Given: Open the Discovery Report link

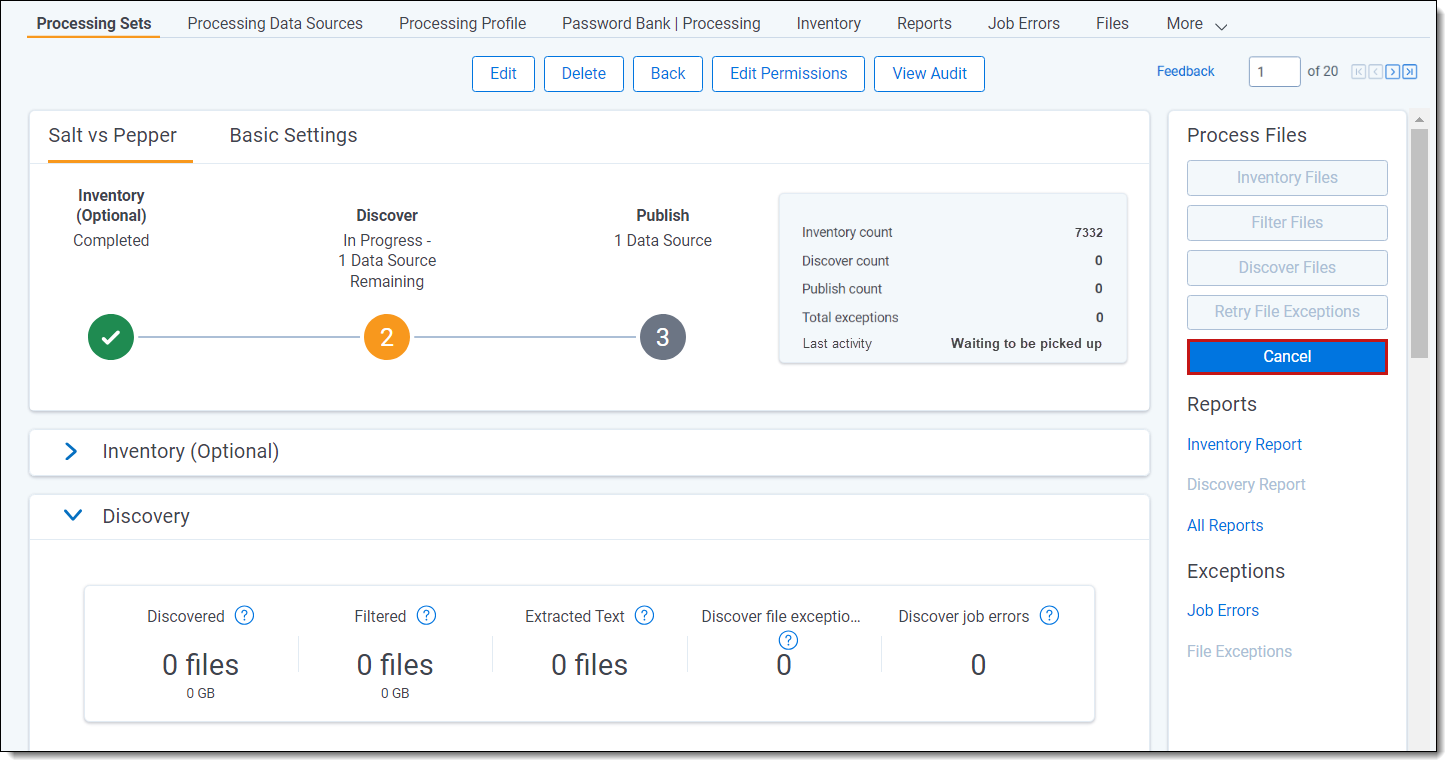Looking at the screenshot, I should point(1246,484).
